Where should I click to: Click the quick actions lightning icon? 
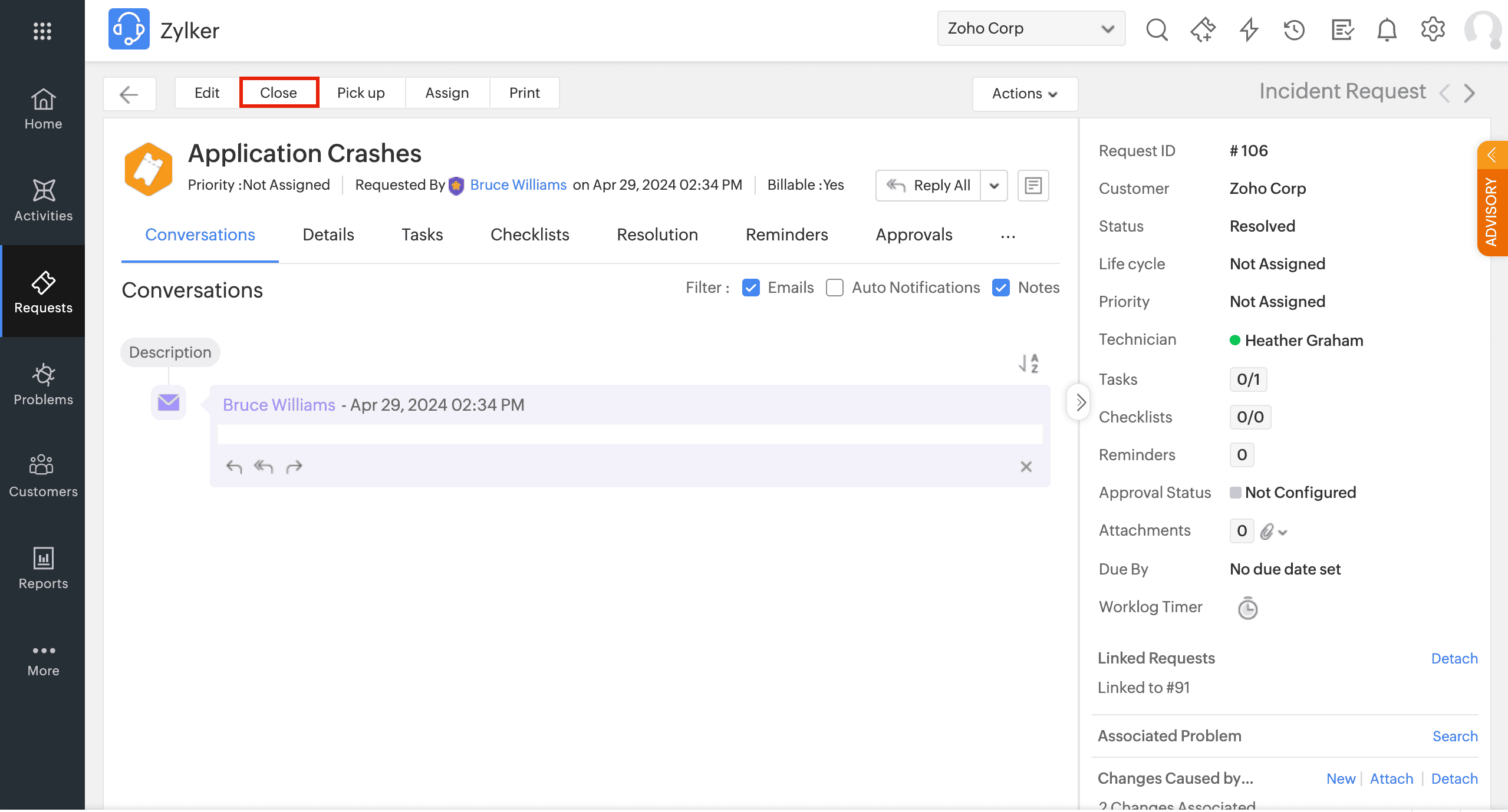[1249, 29]
